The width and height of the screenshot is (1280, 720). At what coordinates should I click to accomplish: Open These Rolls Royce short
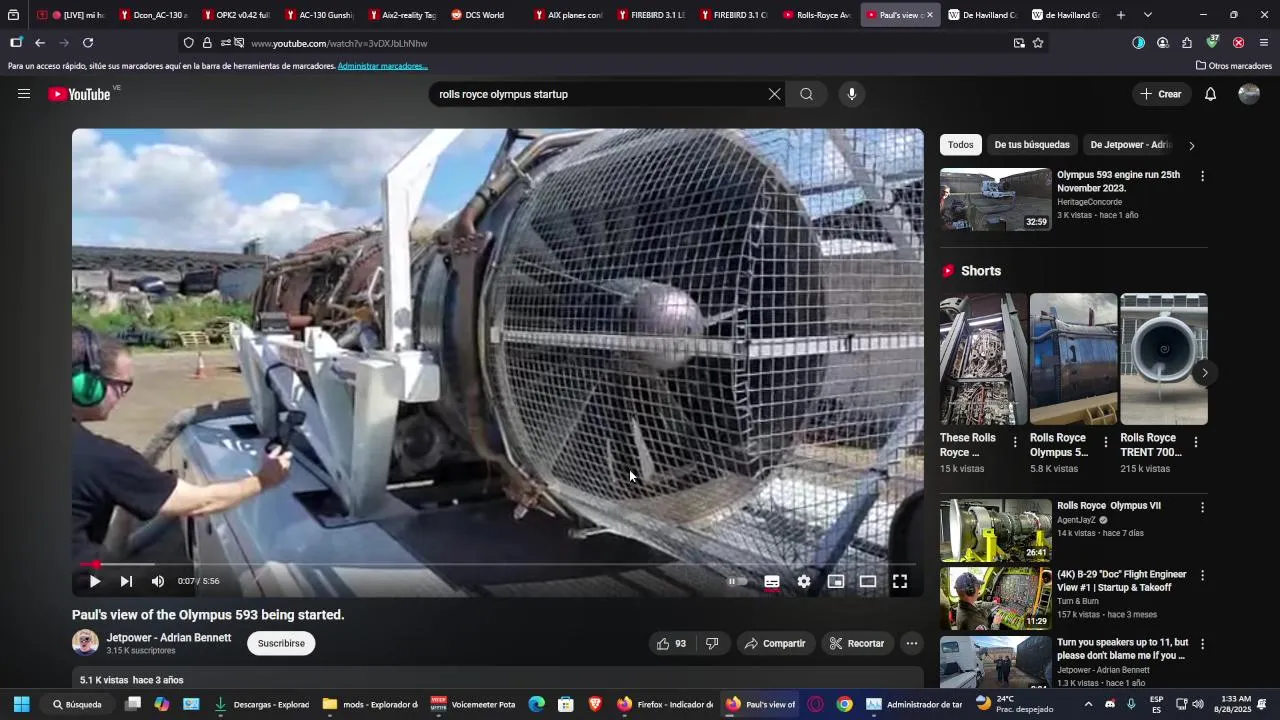pyautogui.click(x=983, y=359)
